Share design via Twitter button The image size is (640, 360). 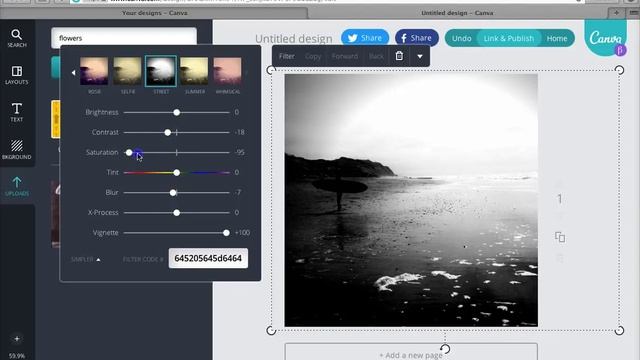pos(365,38)
